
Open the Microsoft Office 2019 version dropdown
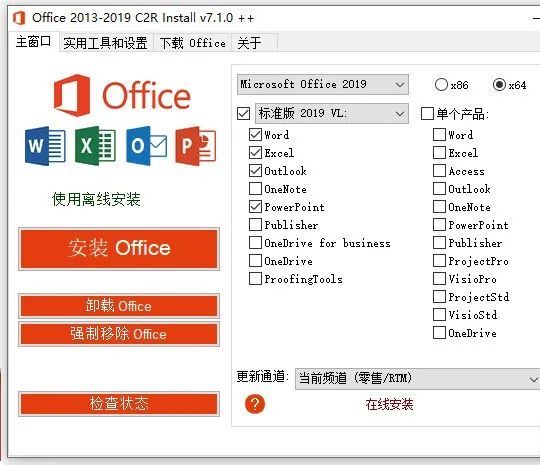pyautogui.click(x=323, y=84)
